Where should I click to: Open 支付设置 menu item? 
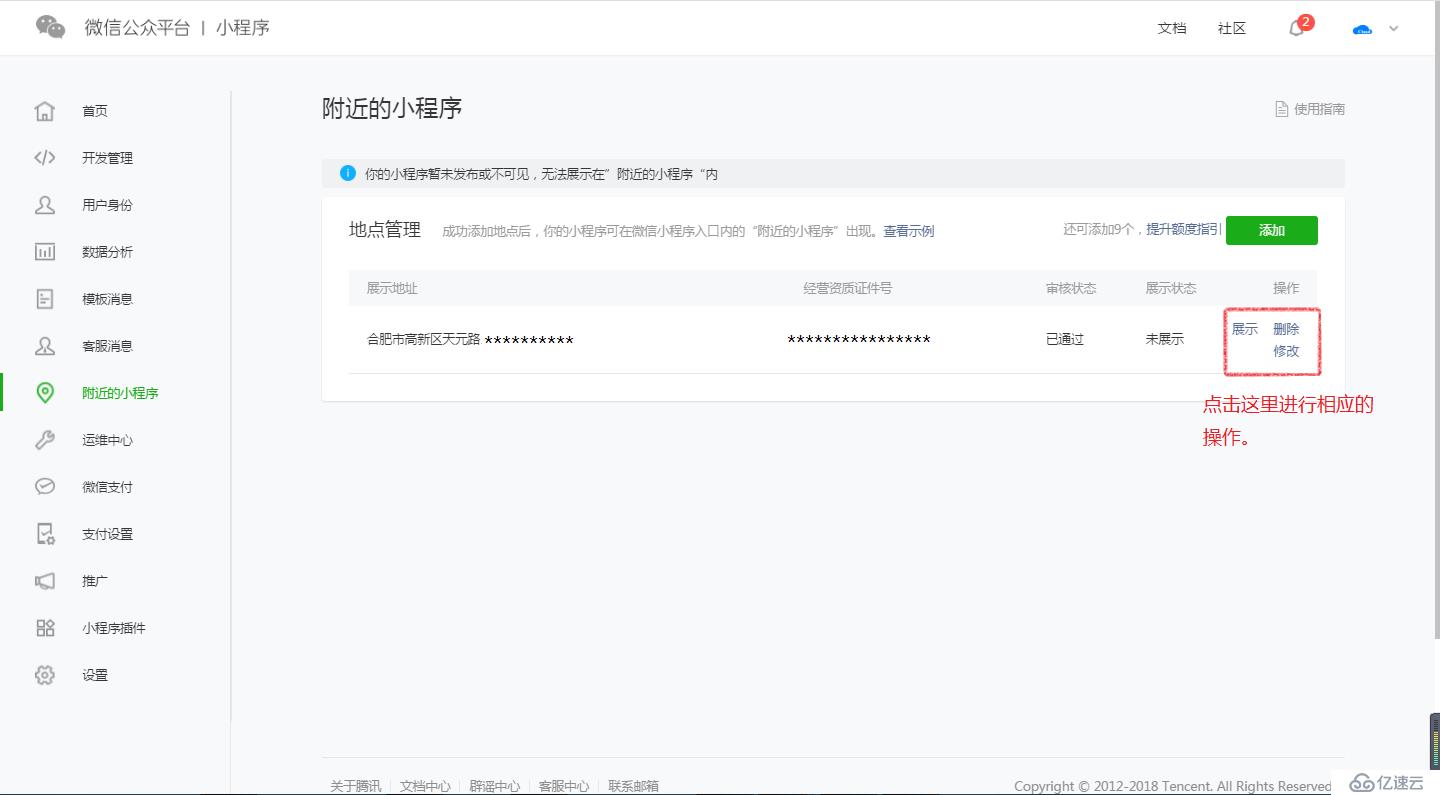point(107,534)
